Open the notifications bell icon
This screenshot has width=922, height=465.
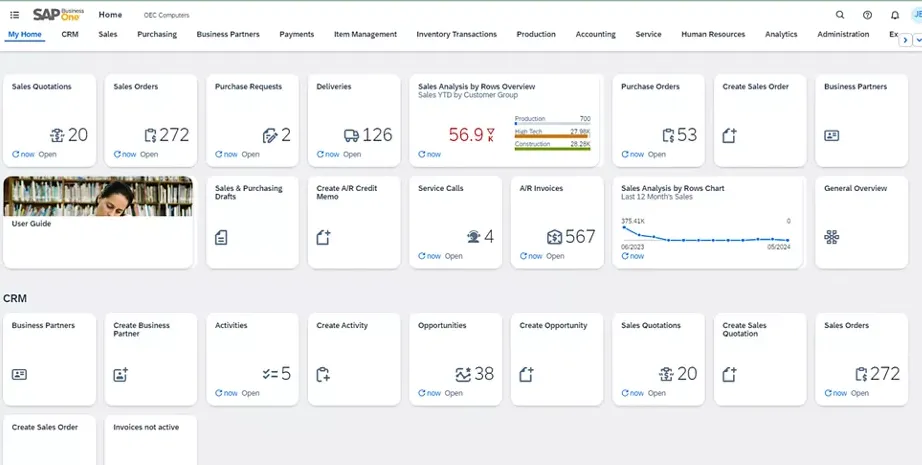point(894,15)
